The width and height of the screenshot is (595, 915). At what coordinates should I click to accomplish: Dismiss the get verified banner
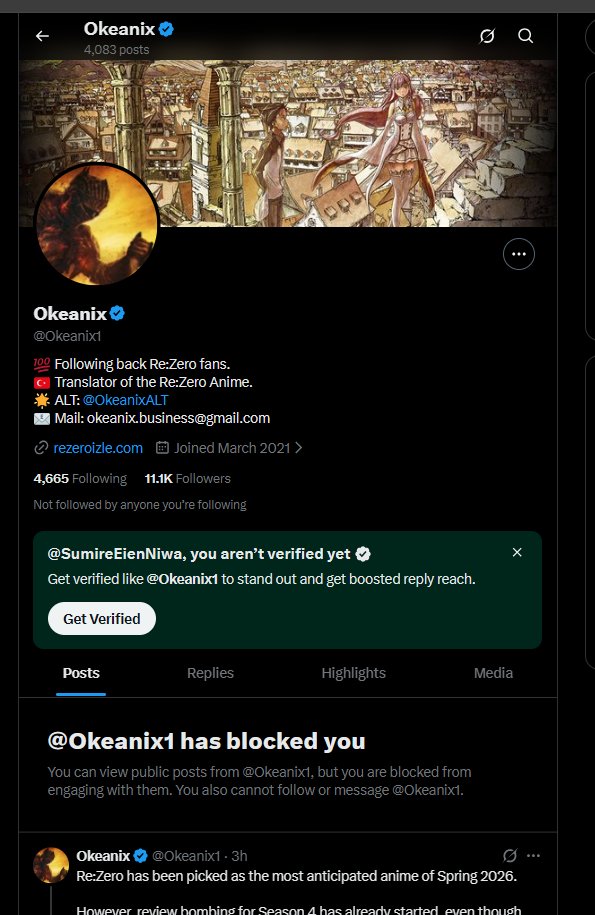click(517, 552)
